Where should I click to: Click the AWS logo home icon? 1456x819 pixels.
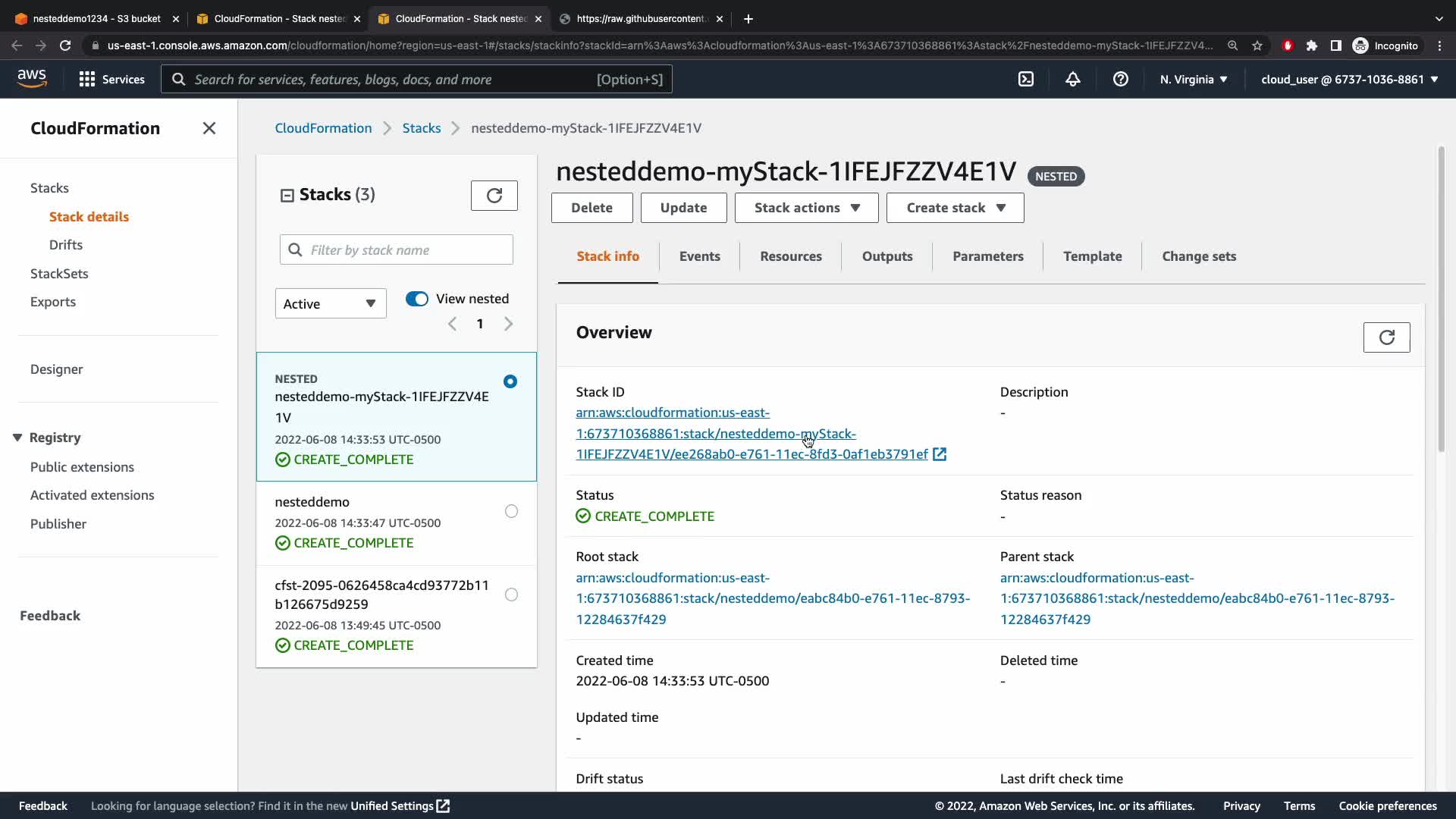click(32, 78)
